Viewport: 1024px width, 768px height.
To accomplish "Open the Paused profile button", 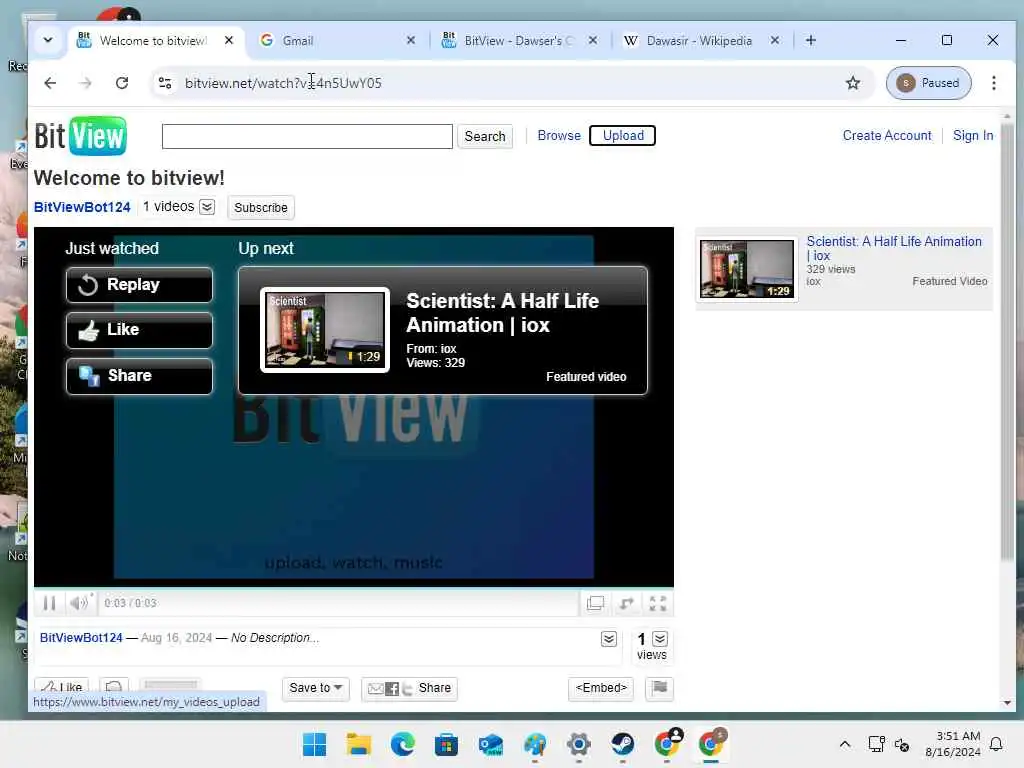I will click(x=928, y=83).
